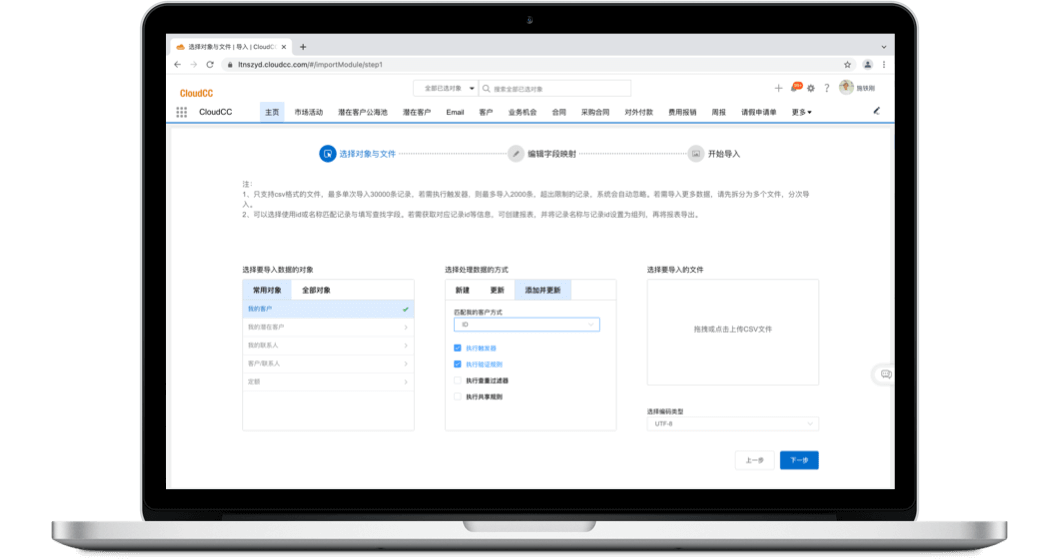Open the 业务机会 navigation tab
The width and height of the screenshot is (1060, 559).
523,112
